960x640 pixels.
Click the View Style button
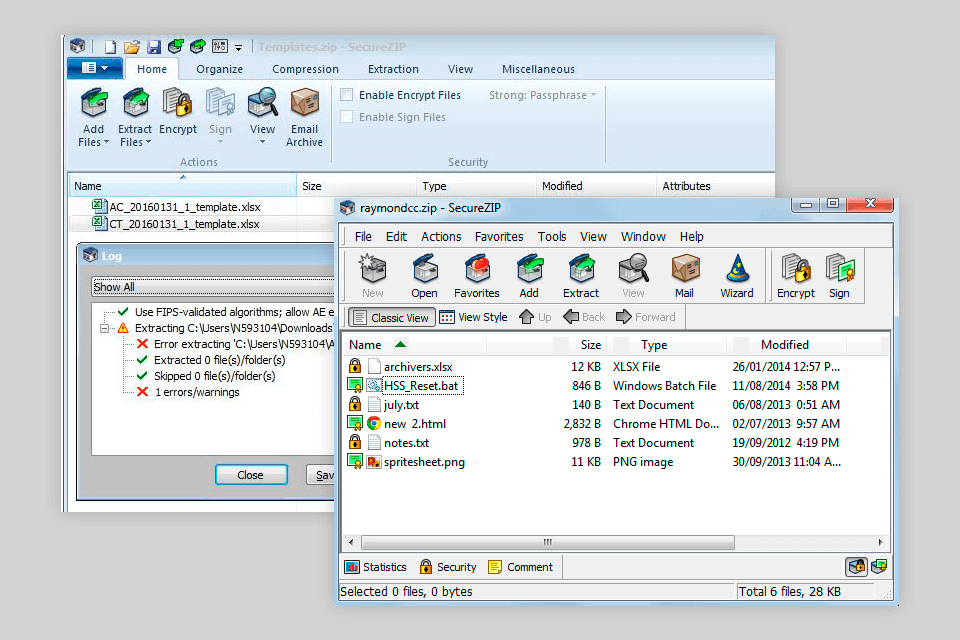[x=473, y=317]
